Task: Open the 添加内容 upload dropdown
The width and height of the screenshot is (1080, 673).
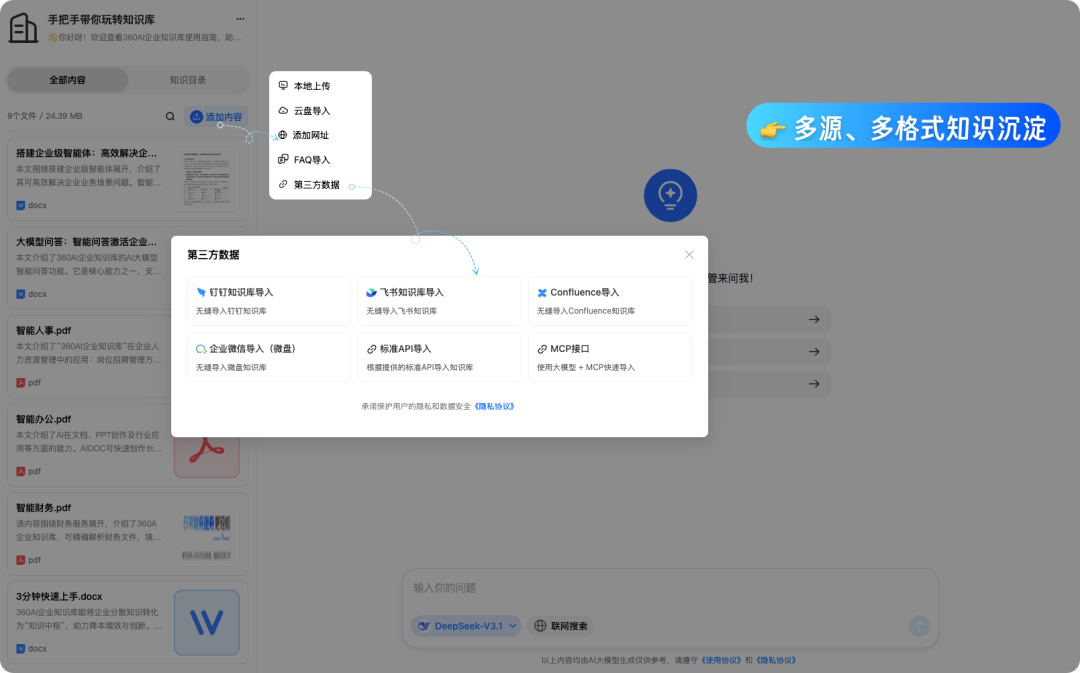Action: 218,116
